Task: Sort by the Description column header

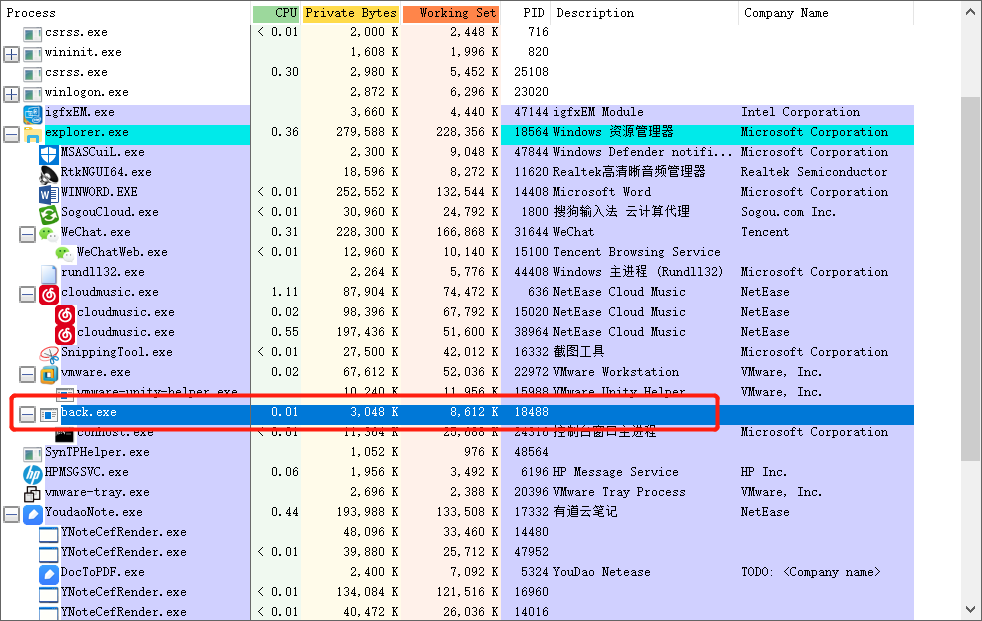Action: coord(645,13)
